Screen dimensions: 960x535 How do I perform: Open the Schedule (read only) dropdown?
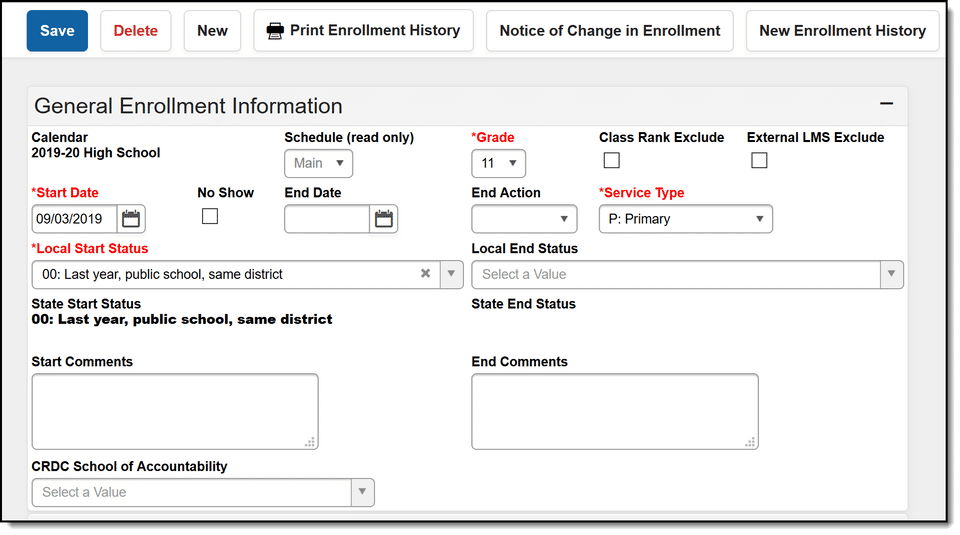coord(318,163)
